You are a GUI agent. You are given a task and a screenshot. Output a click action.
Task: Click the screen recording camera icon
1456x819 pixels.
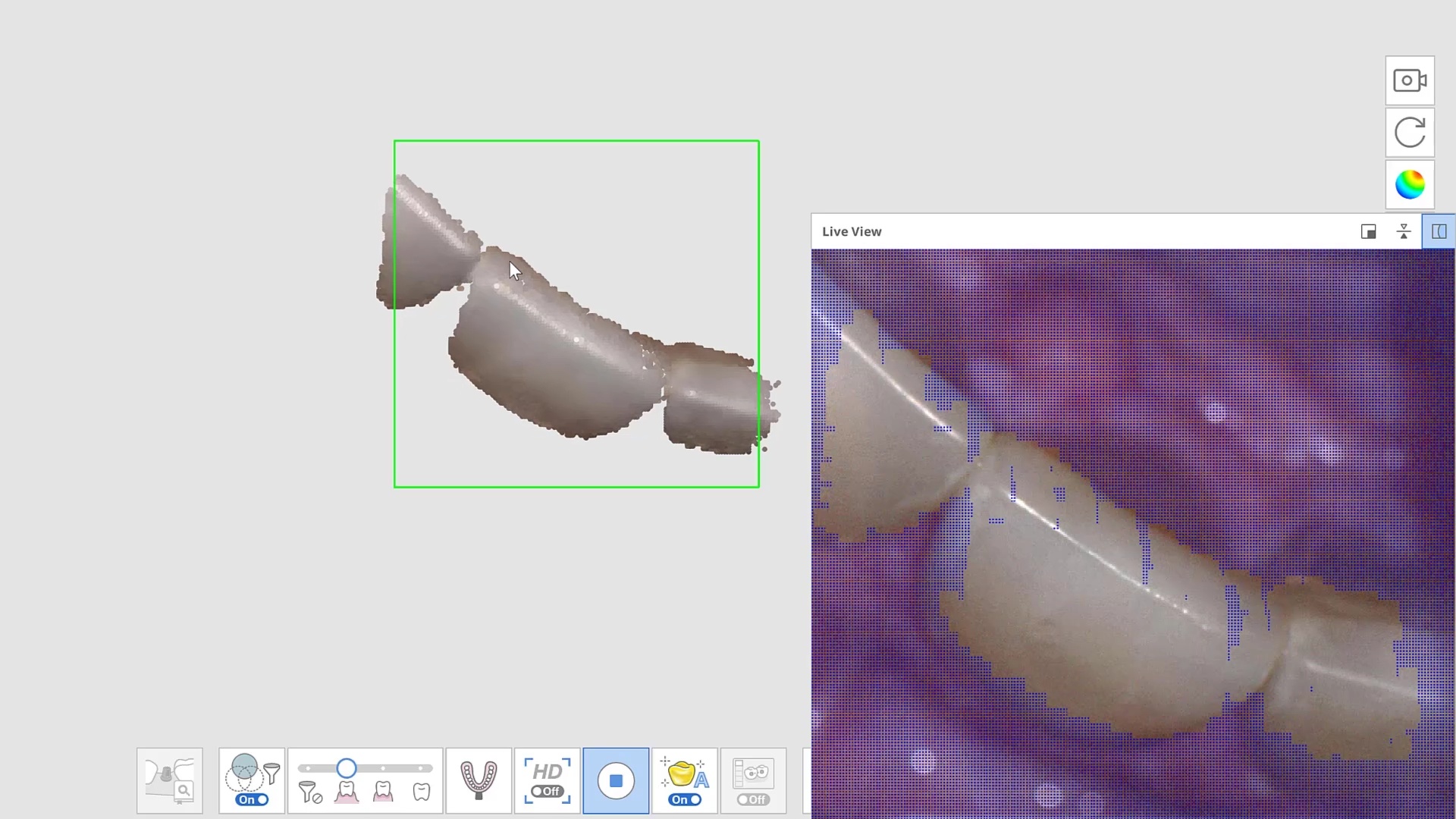1409,80
